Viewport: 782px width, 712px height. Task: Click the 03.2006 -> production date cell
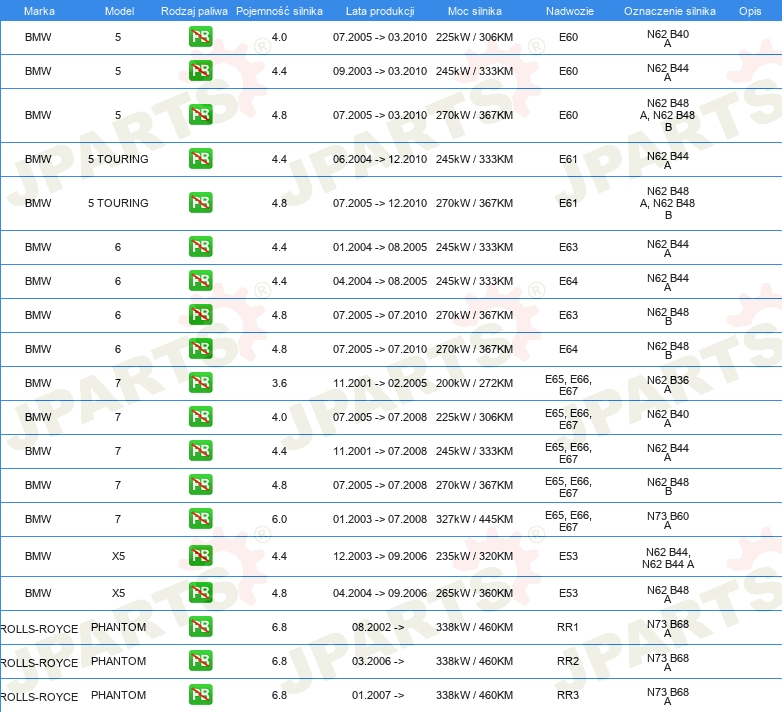(378, 661)
